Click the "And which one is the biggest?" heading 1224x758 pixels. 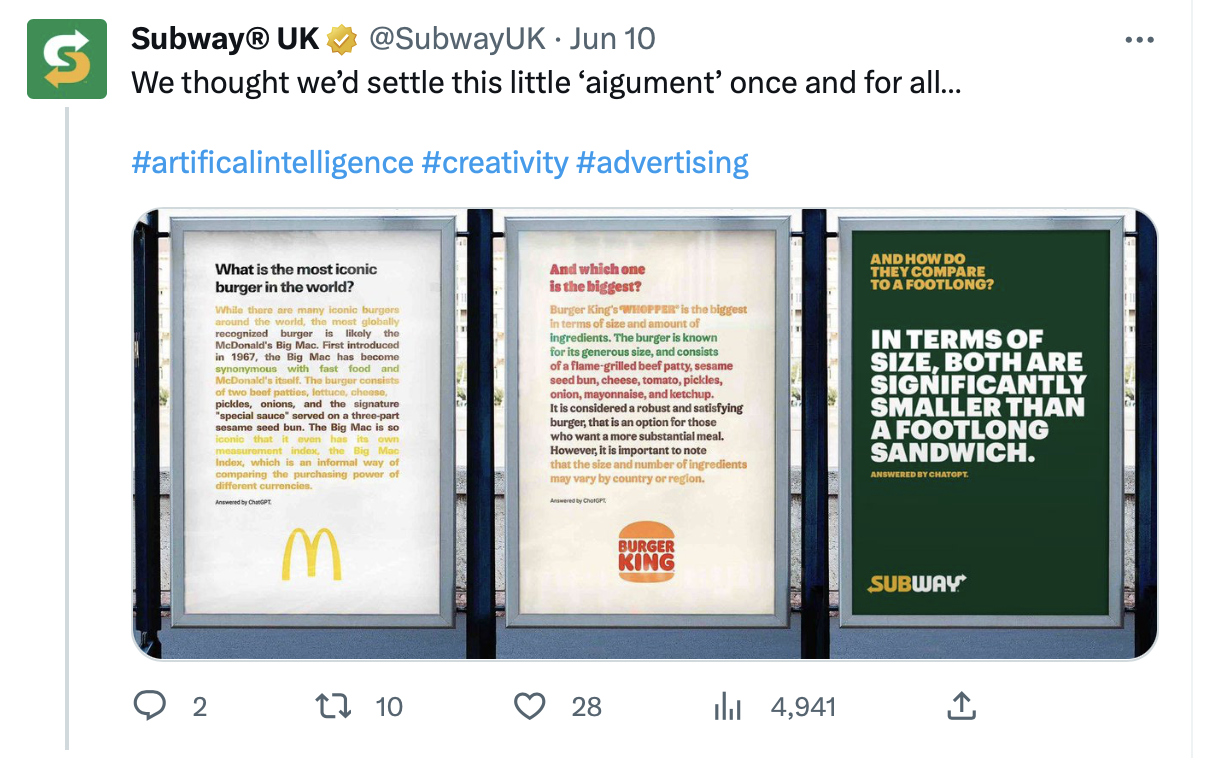click(x=598, y=278)
